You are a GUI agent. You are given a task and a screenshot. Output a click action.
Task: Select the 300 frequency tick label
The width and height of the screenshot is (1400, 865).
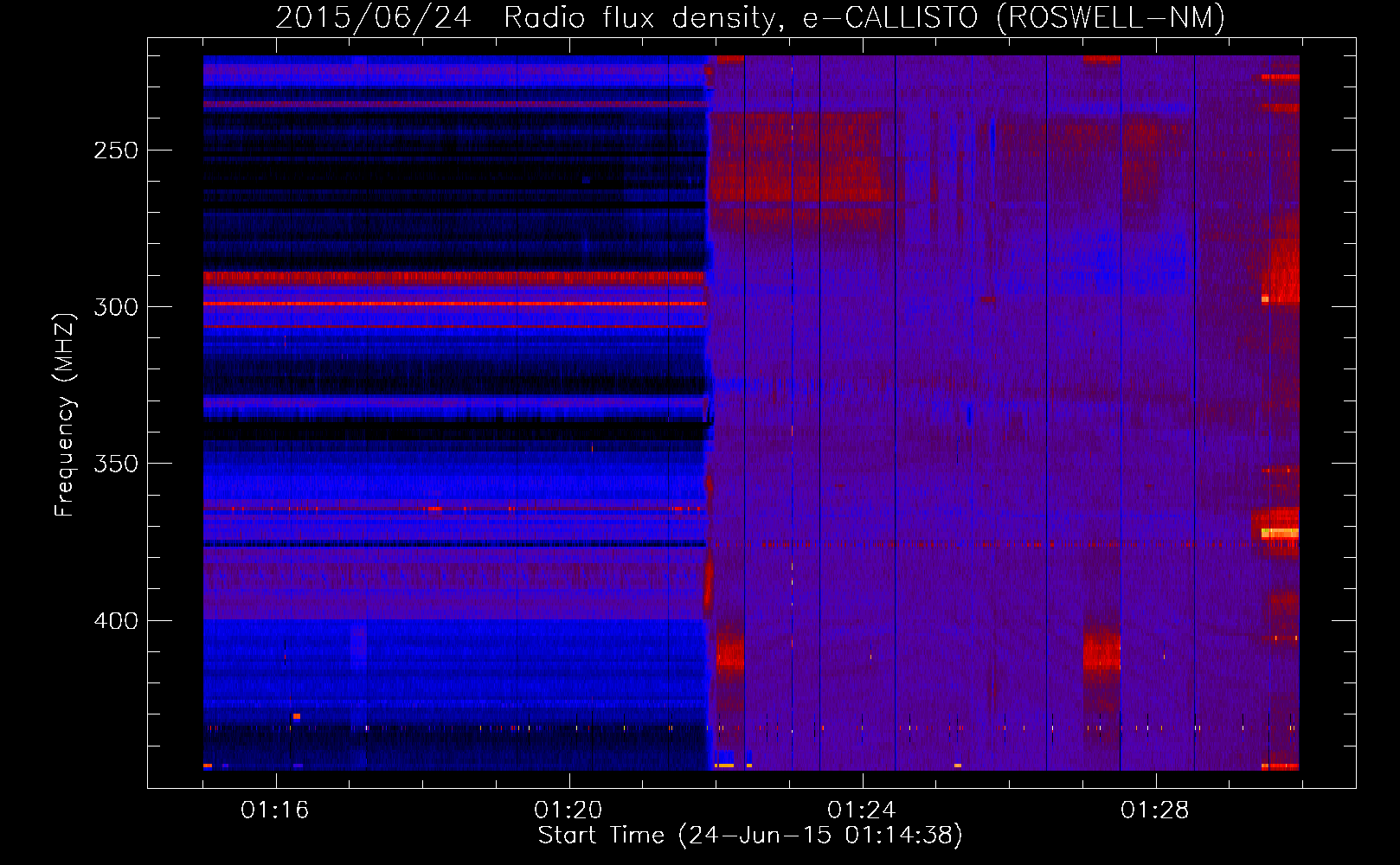coord(116,307)
